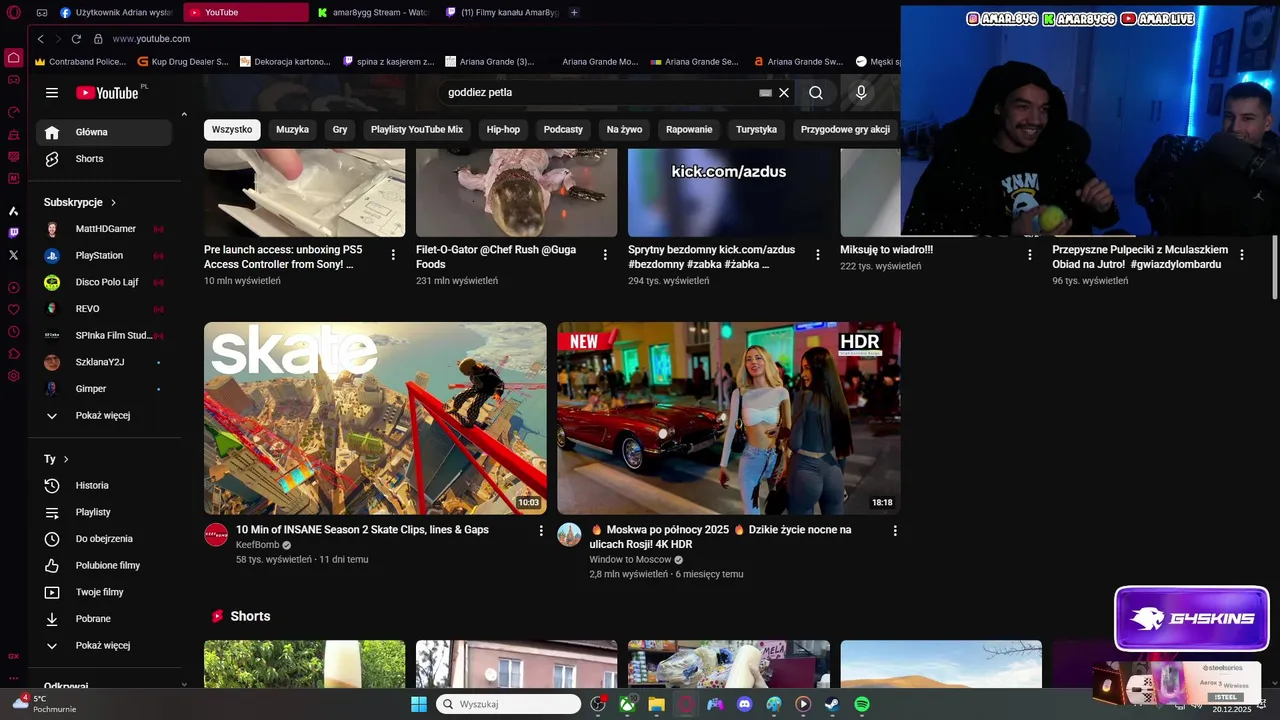Open Twoje filmy in sidebar

[104, 592]
